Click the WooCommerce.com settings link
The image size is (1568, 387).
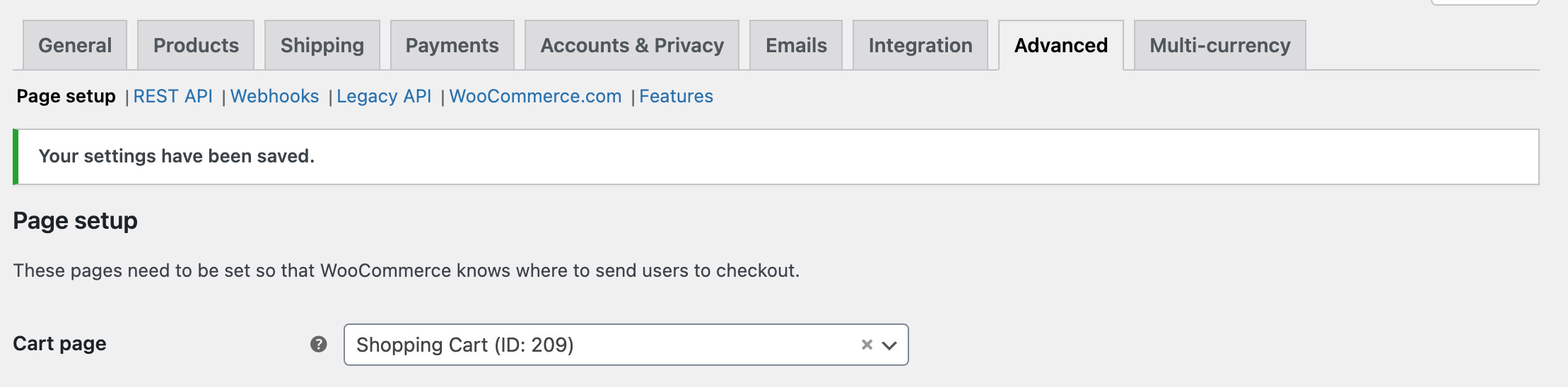(535, 96)
